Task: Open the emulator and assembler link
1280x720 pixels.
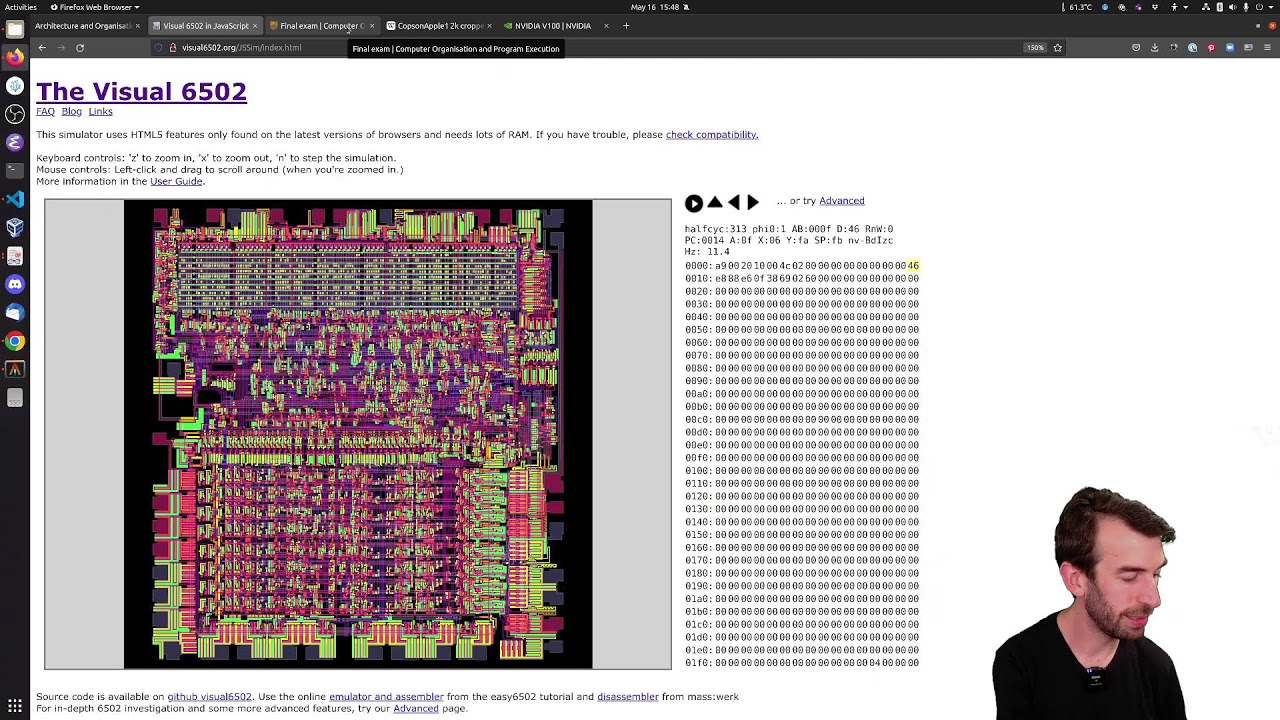Action: point(386,696)
